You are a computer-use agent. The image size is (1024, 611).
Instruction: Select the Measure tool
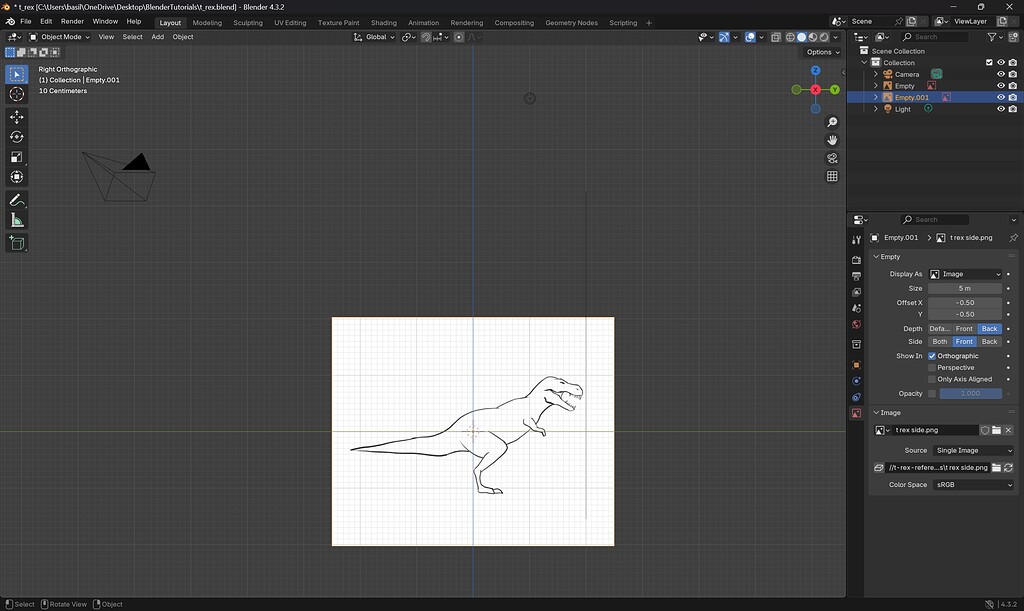pos(16,218)
